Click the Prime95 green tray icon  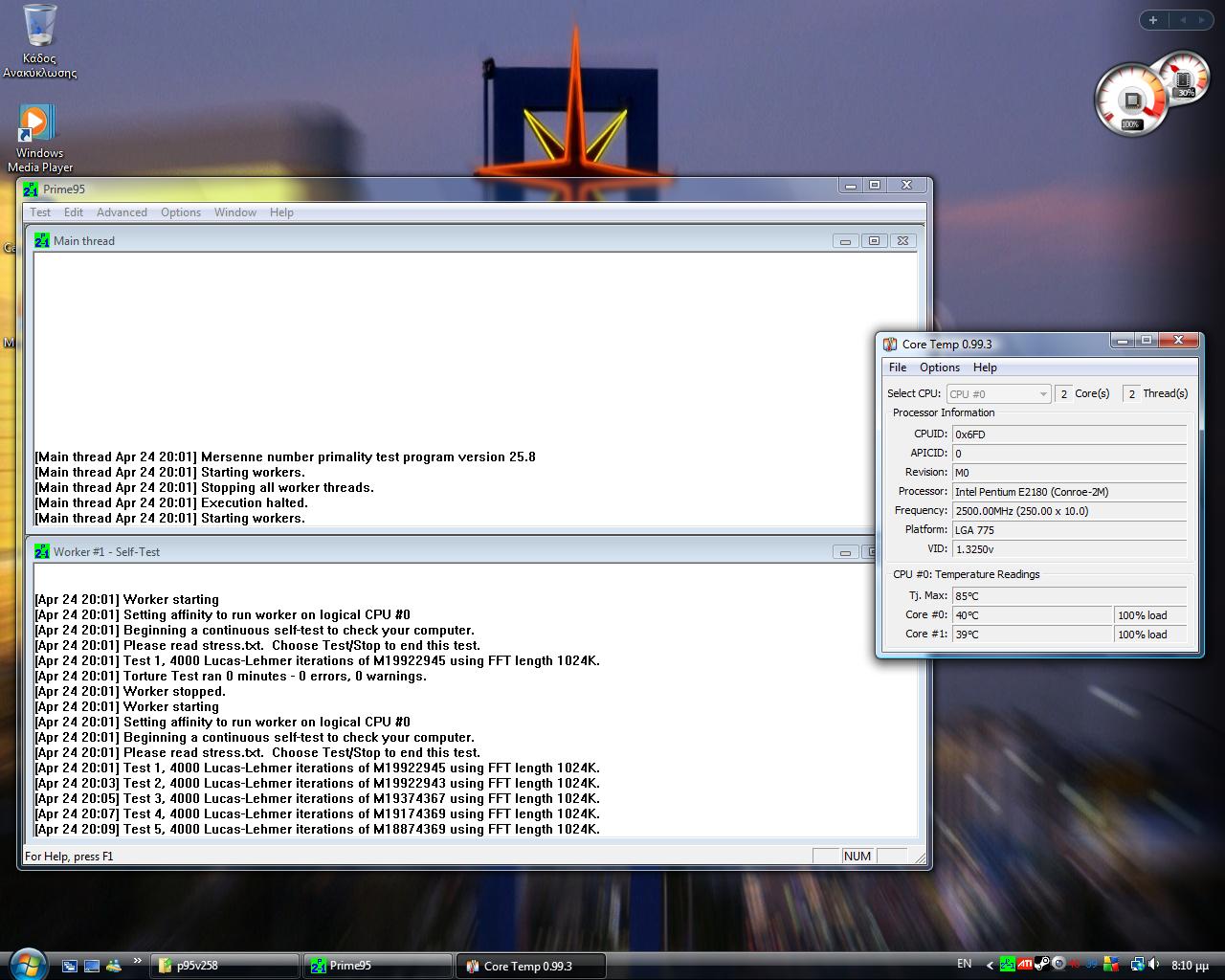point(1008,965)
